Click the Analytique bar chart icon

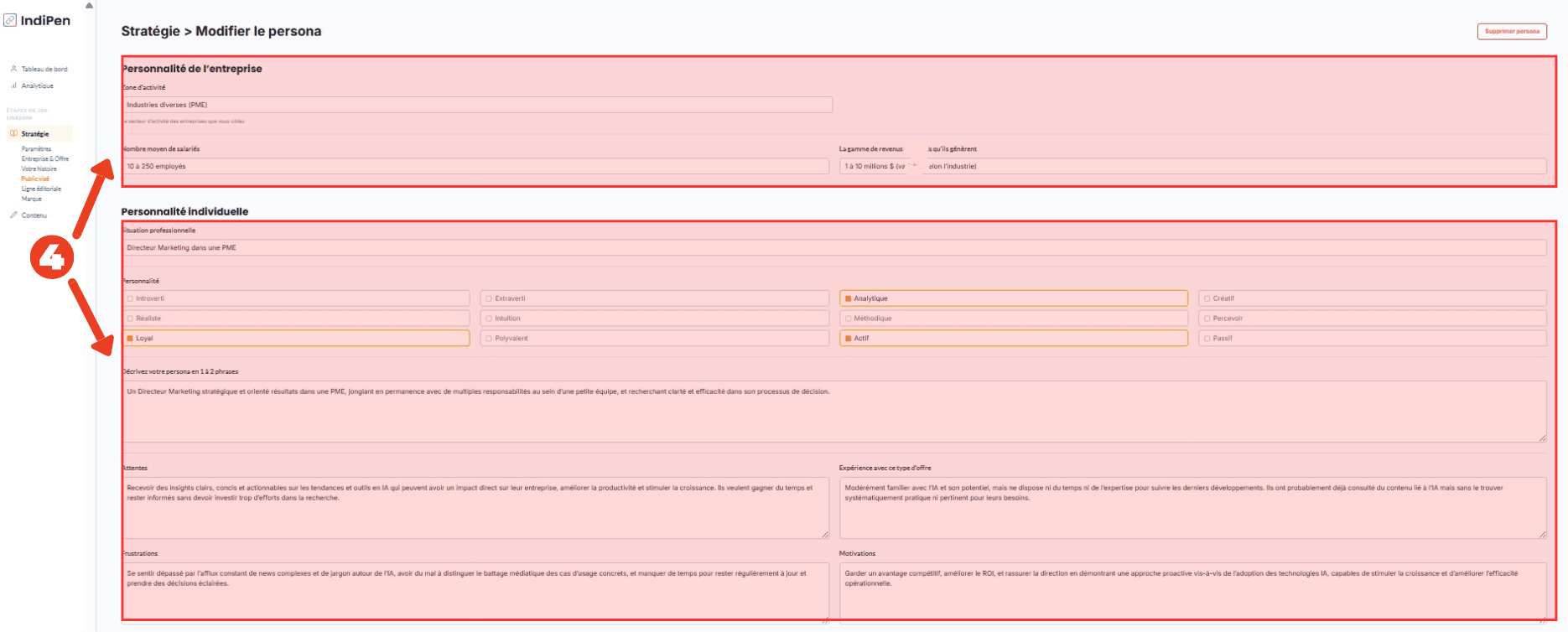pos(13,85)
